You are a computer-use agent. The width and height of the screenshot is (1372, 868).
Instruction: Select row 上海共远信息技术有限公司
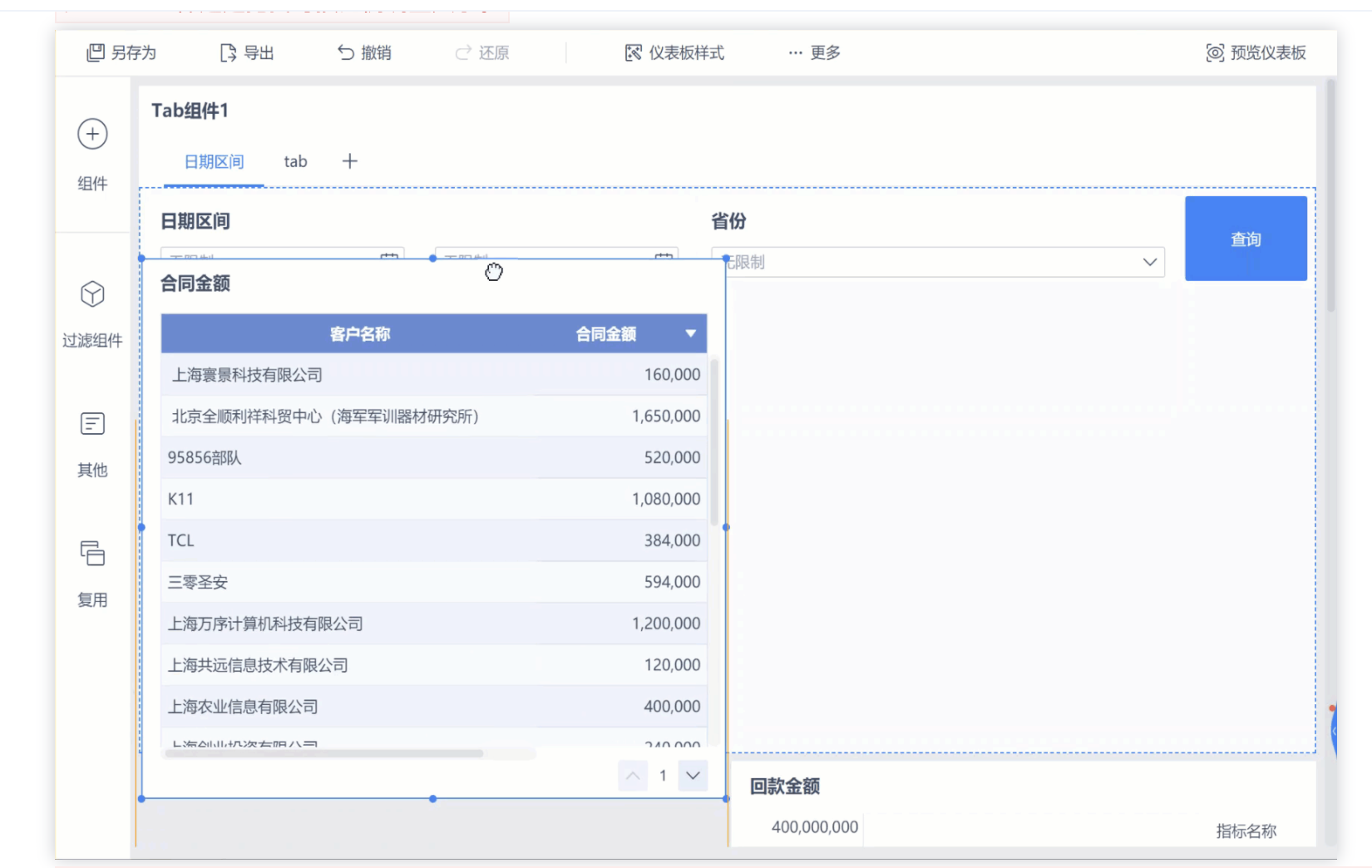tap(434, 665)
